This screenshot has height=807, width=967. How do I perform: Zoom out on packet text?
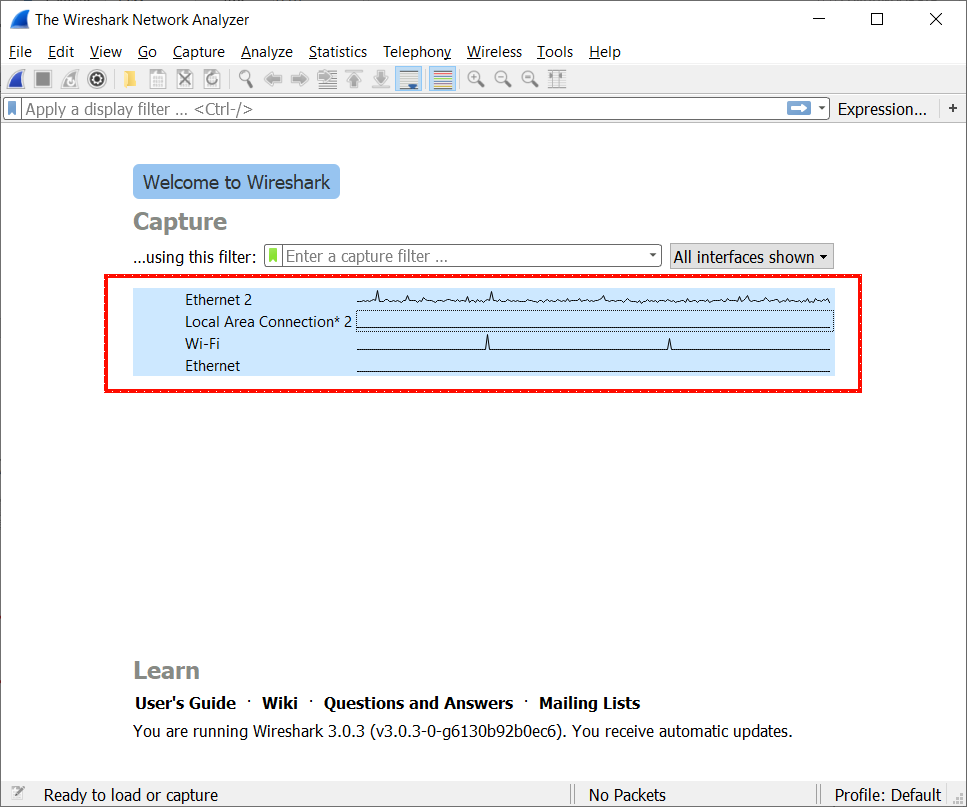click(503, 79)
